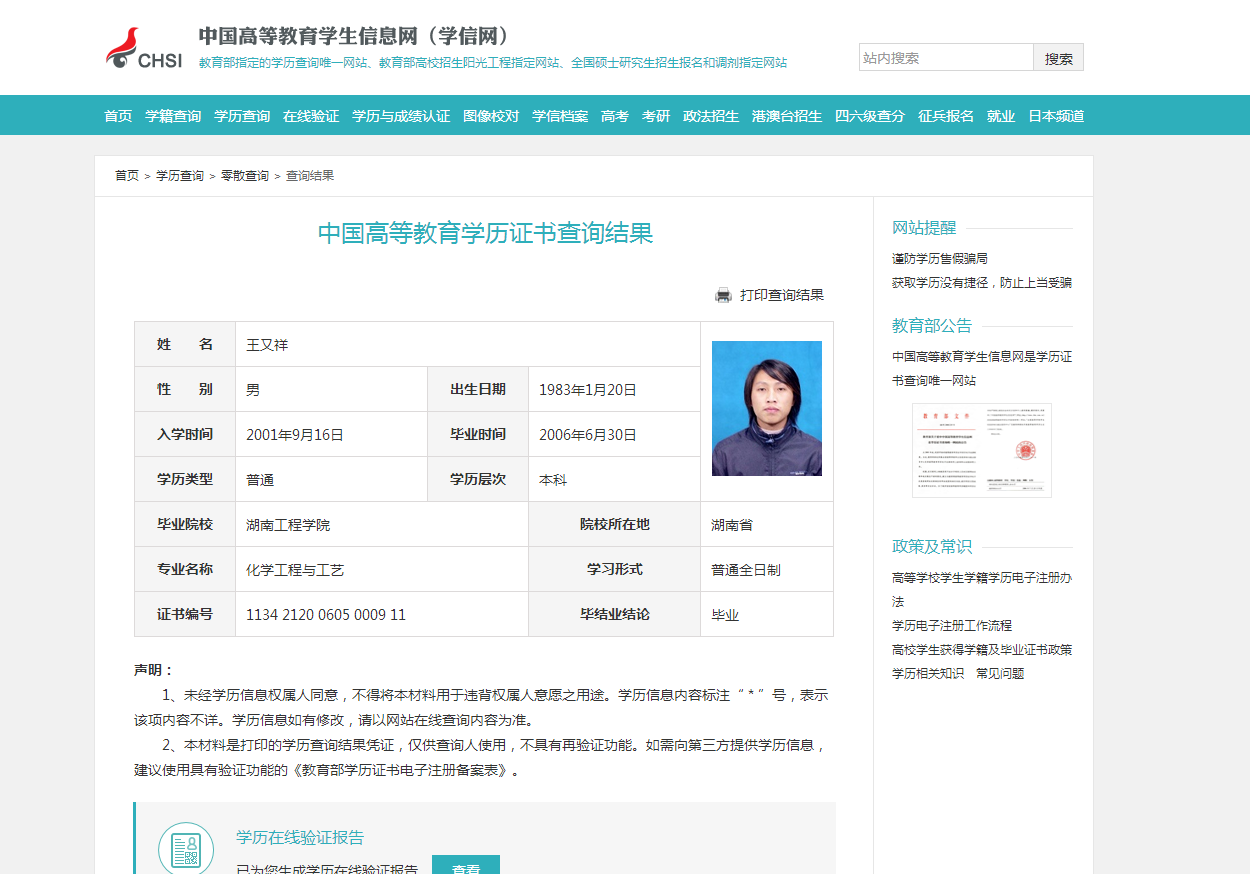Open the 考研 navigation item
1250x874 pixels.
click(656, 116)
